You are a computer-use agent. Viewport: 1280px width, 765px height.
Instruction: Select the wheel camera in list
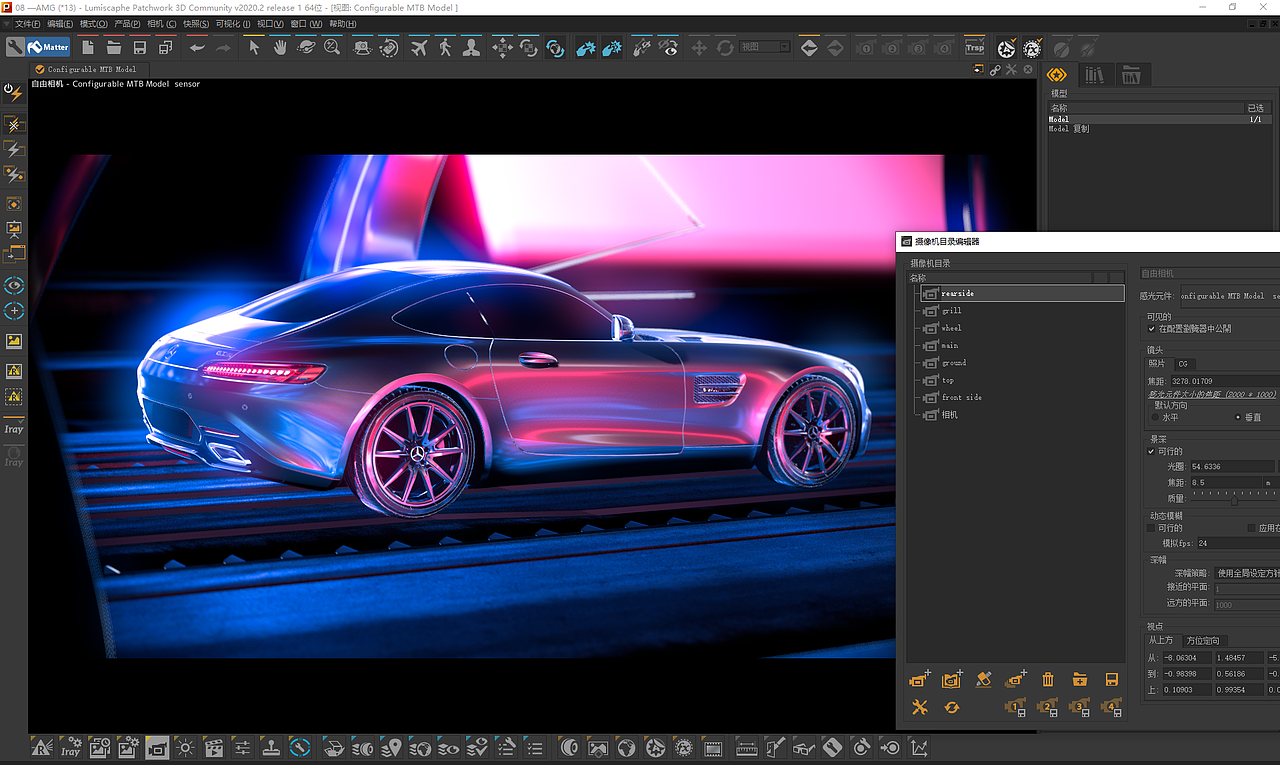tap(951, 328)
